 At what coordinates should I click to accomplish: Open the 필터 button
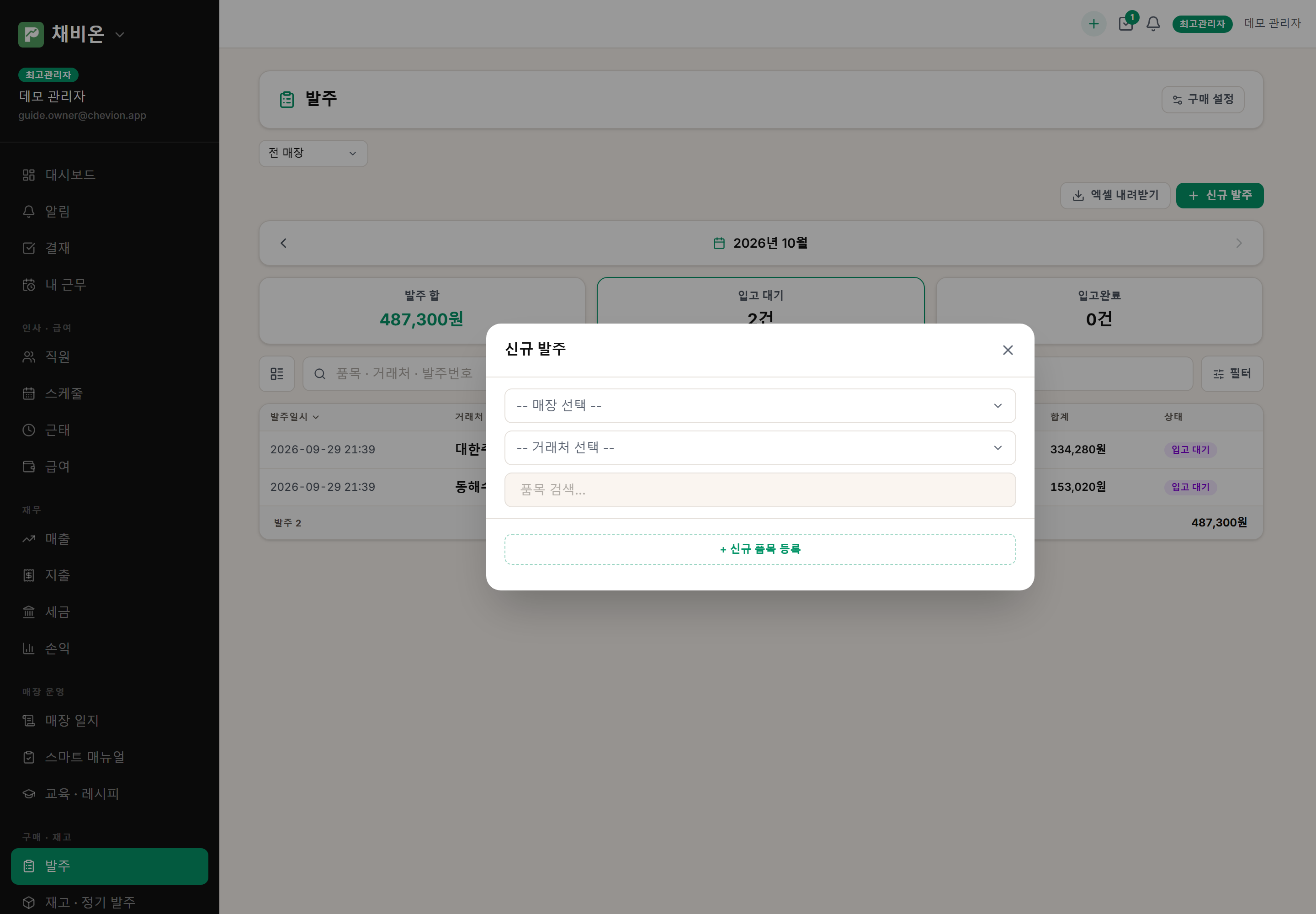(x=1232, y=374)
